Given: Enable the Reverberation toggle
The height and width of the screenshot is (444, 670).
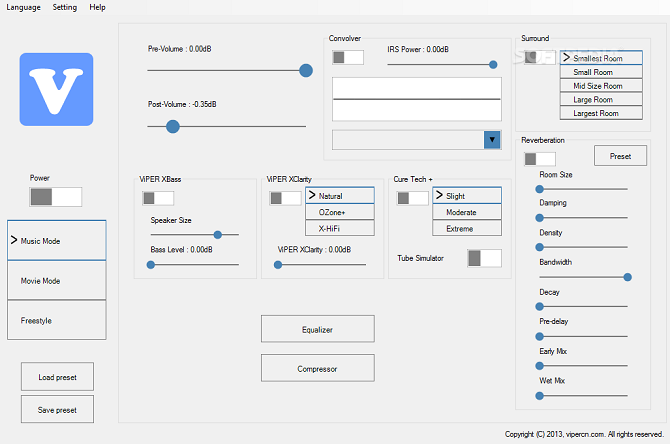Looking at the screenshot, I should click(540, 158).
